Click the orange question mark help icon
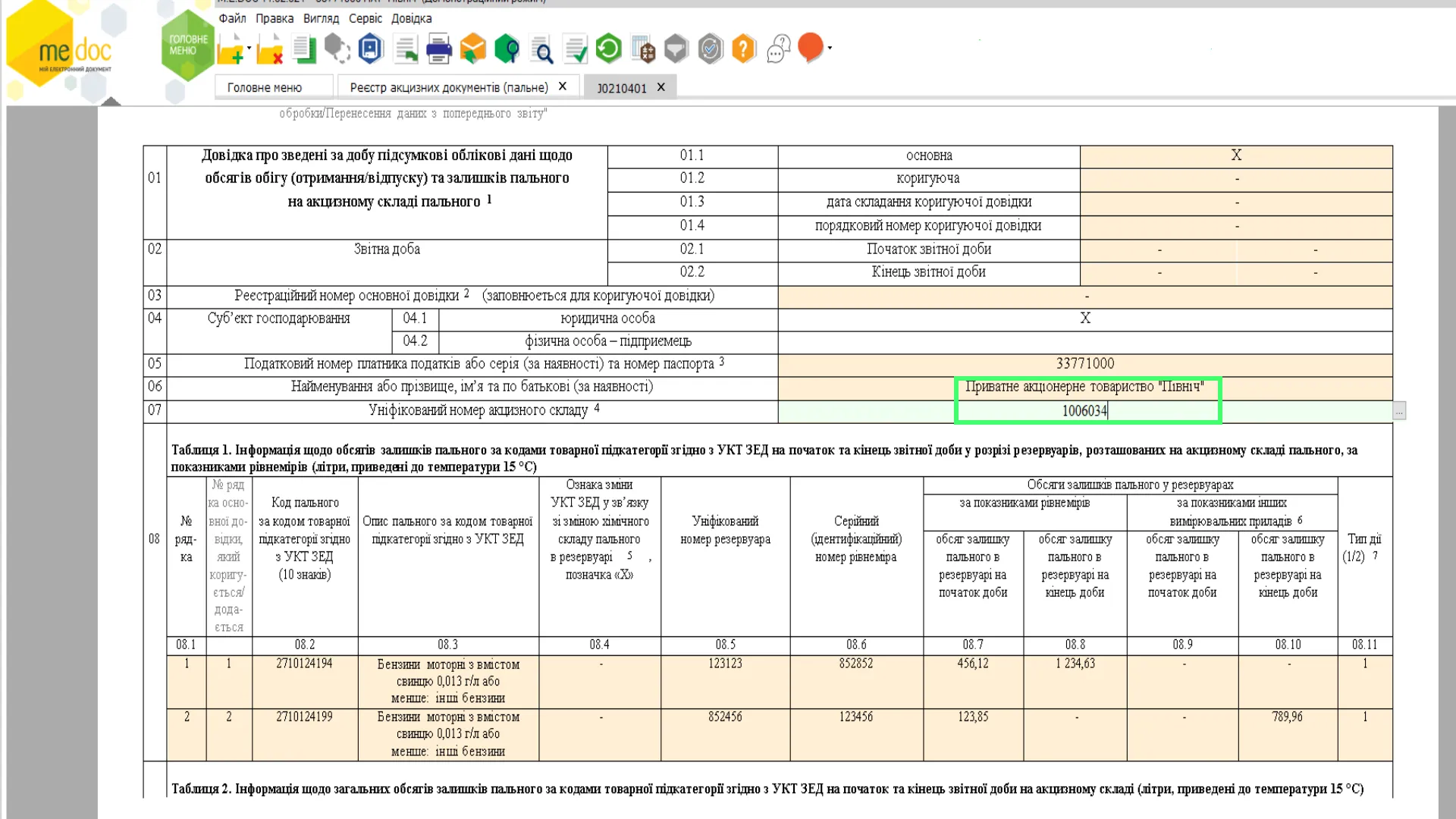The height and width of the screenshot is (819, 1456). (x=744, y=50)
